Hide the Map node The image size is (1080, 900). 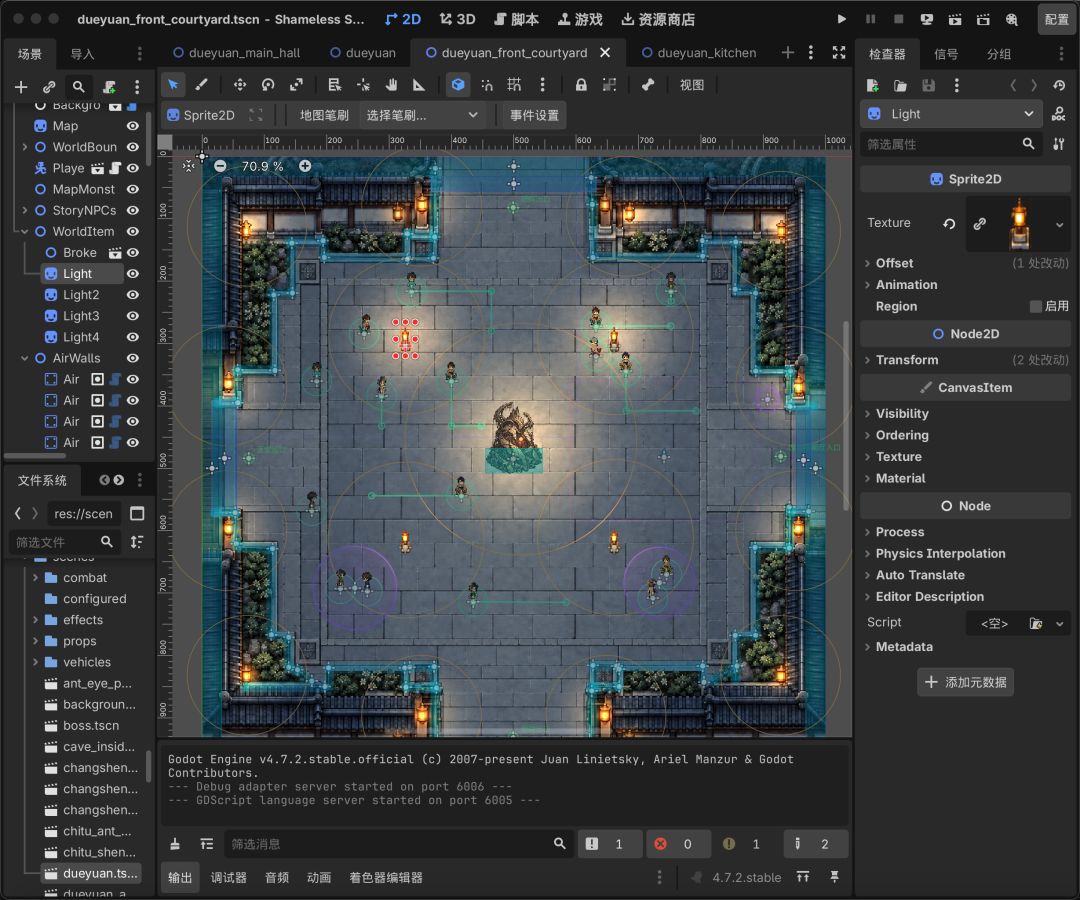coord(133,126)
